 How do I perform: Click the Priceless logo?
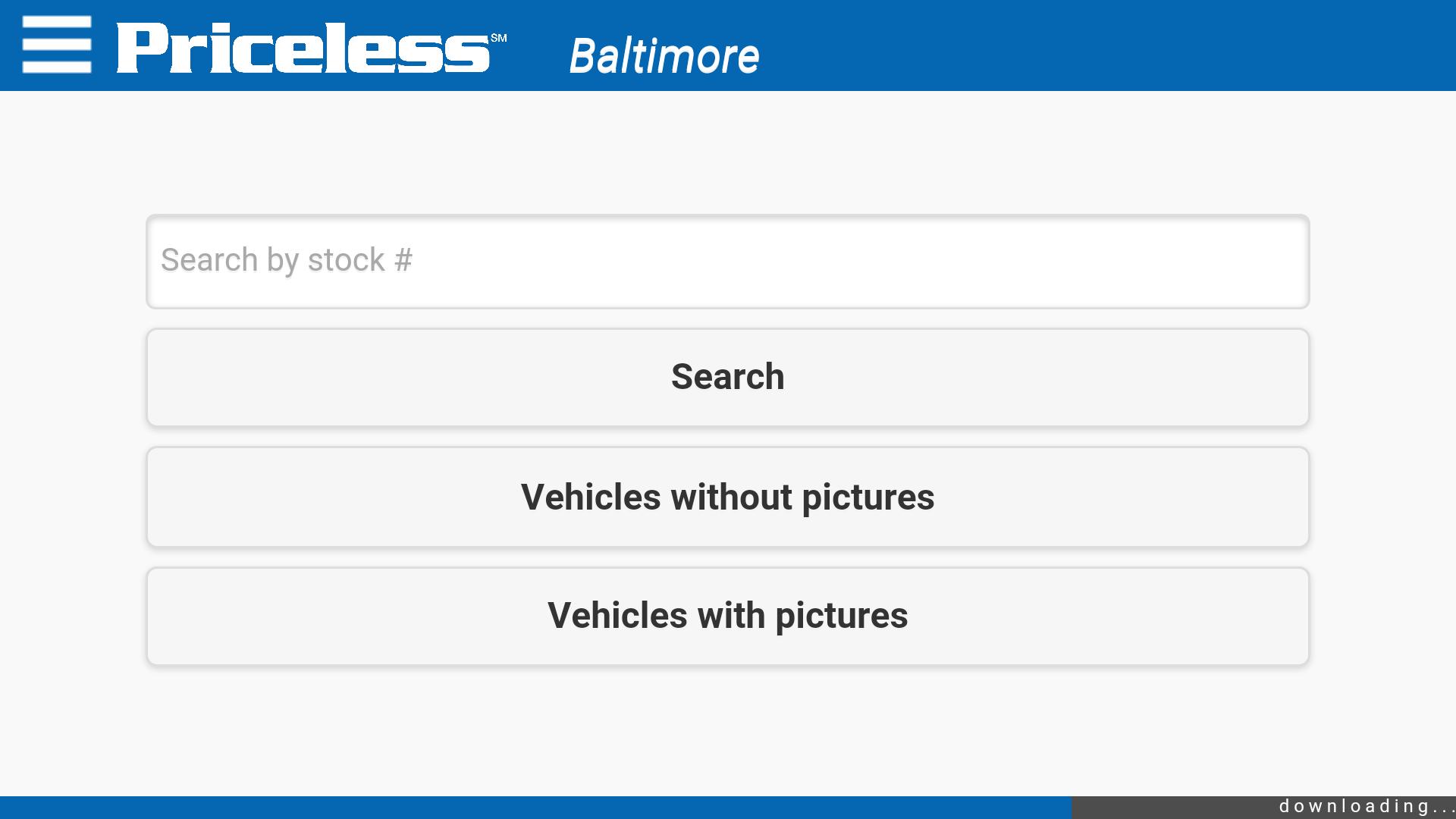303,48
